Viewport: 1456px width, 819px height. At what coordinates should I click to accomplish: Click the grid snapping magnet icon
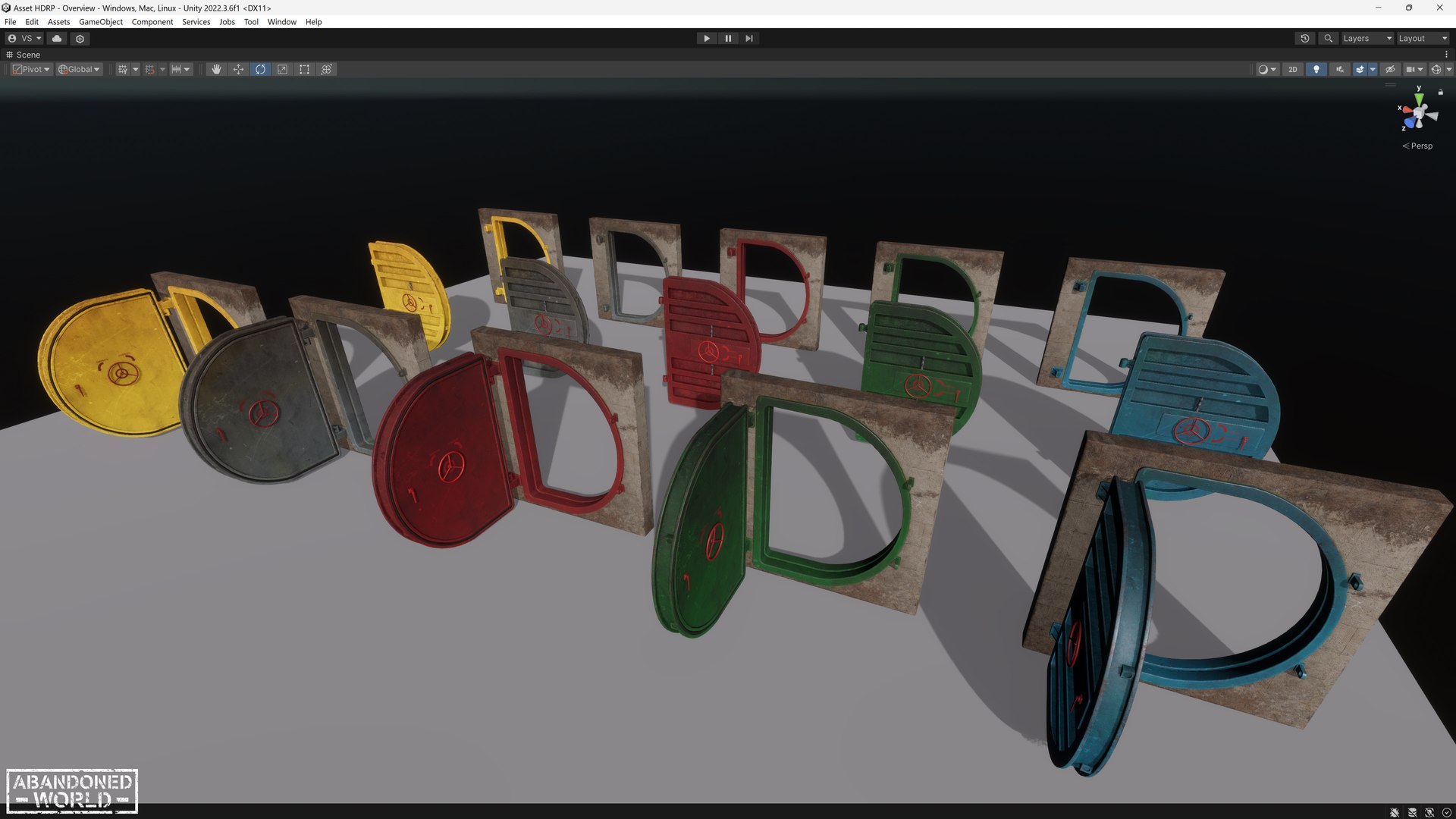150,69
